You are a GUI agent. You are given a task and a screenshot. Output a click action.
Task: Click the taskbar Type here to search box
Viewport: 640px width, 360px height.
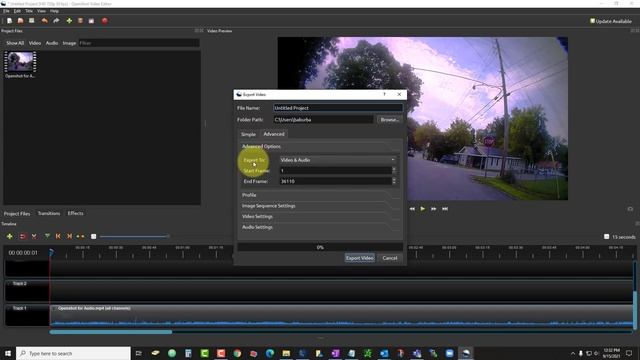[x=73, y=353]
